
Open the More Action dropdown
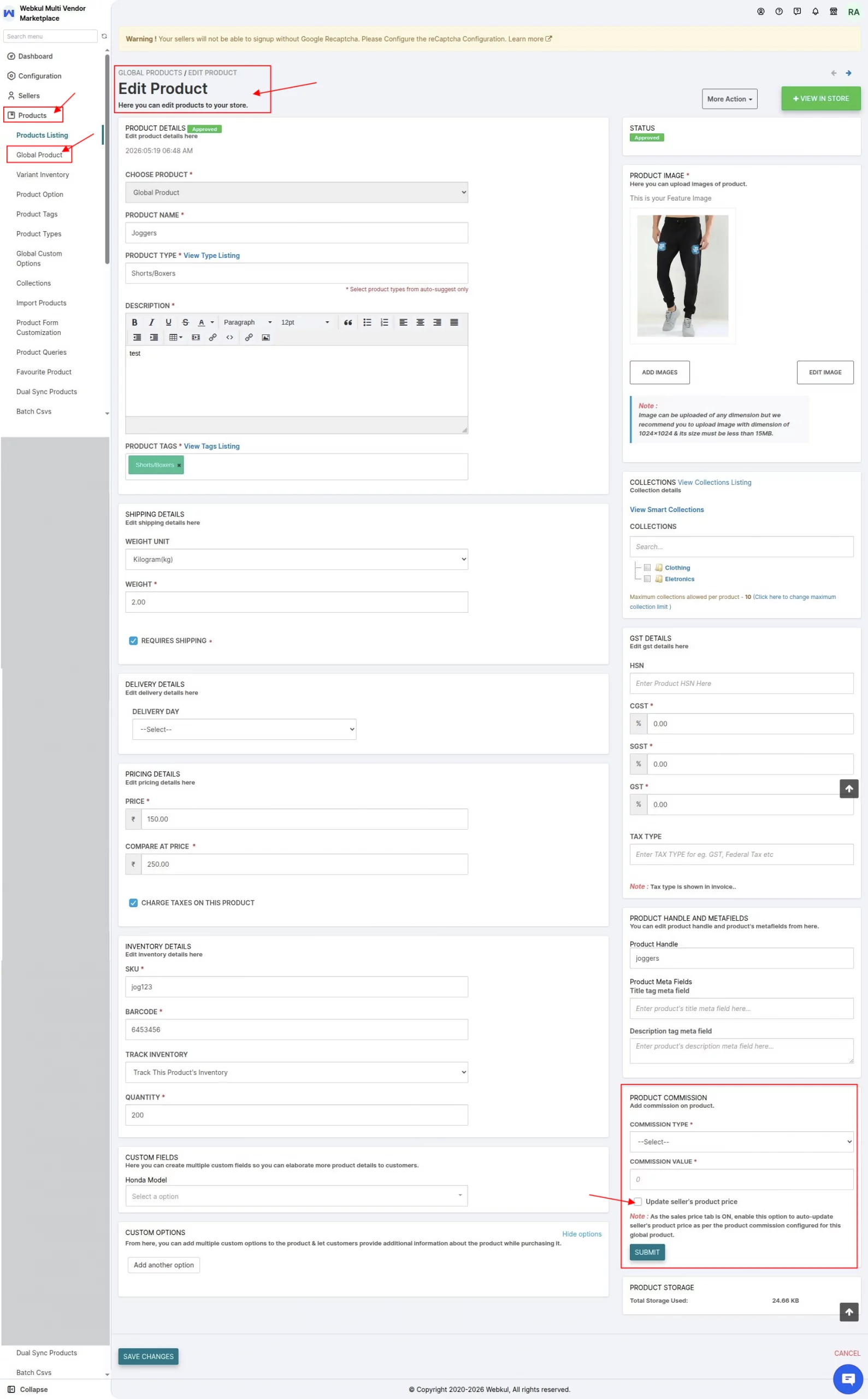point(729,99)
